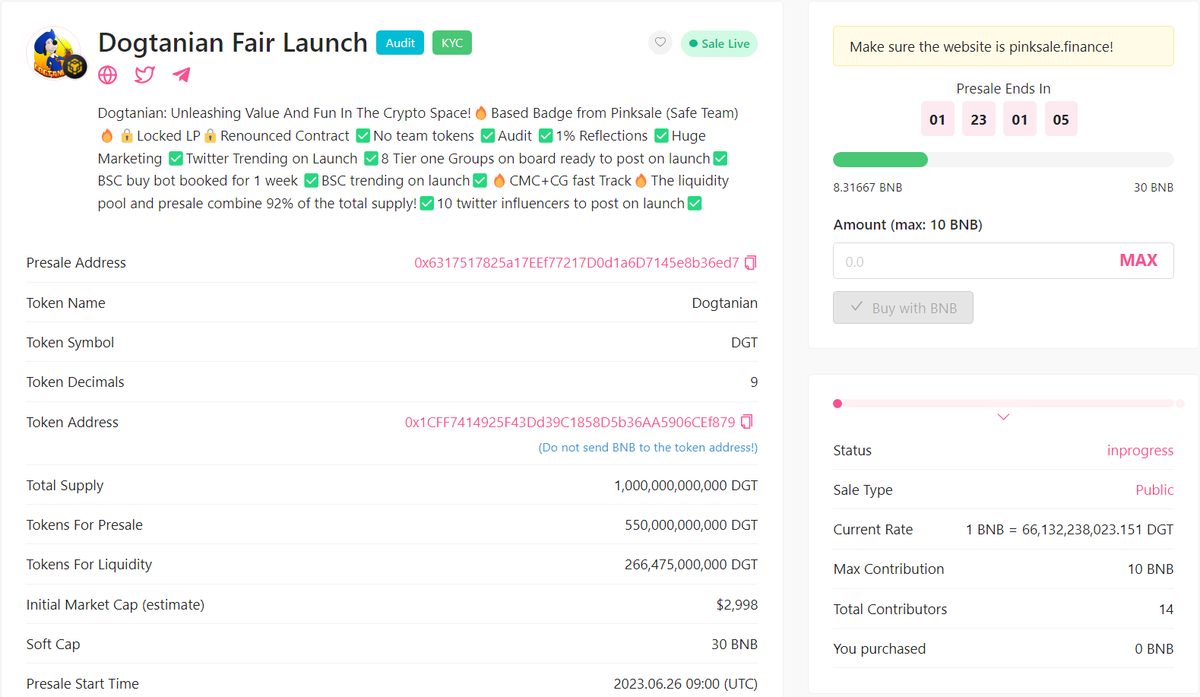Open the Dogtanian Twitter icon
This screenshot has width=1200, height=697.
pyautogui.click(x=144, y=75)
